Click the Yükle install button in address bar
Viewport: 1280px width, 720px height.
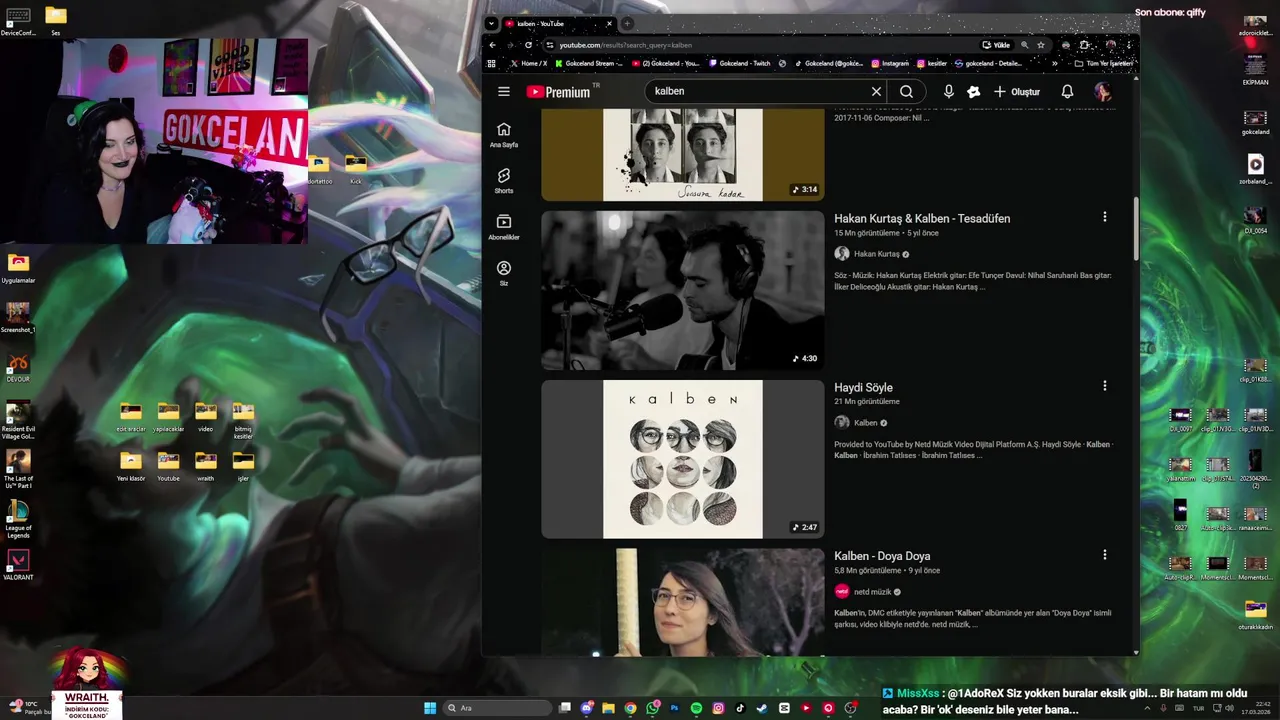[x=996, y=45]
